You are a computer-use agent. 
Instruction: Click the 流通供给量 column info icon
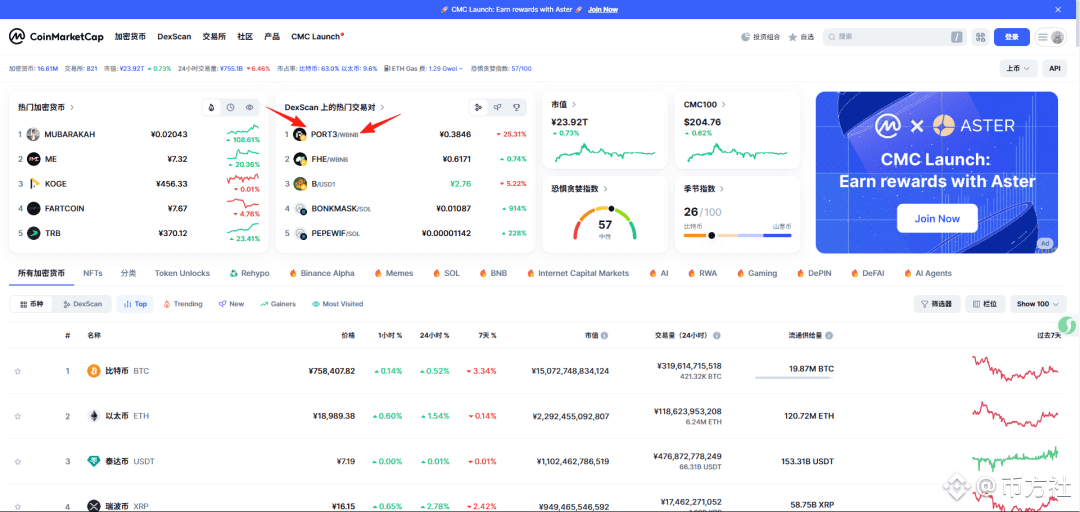coord(829,336)
